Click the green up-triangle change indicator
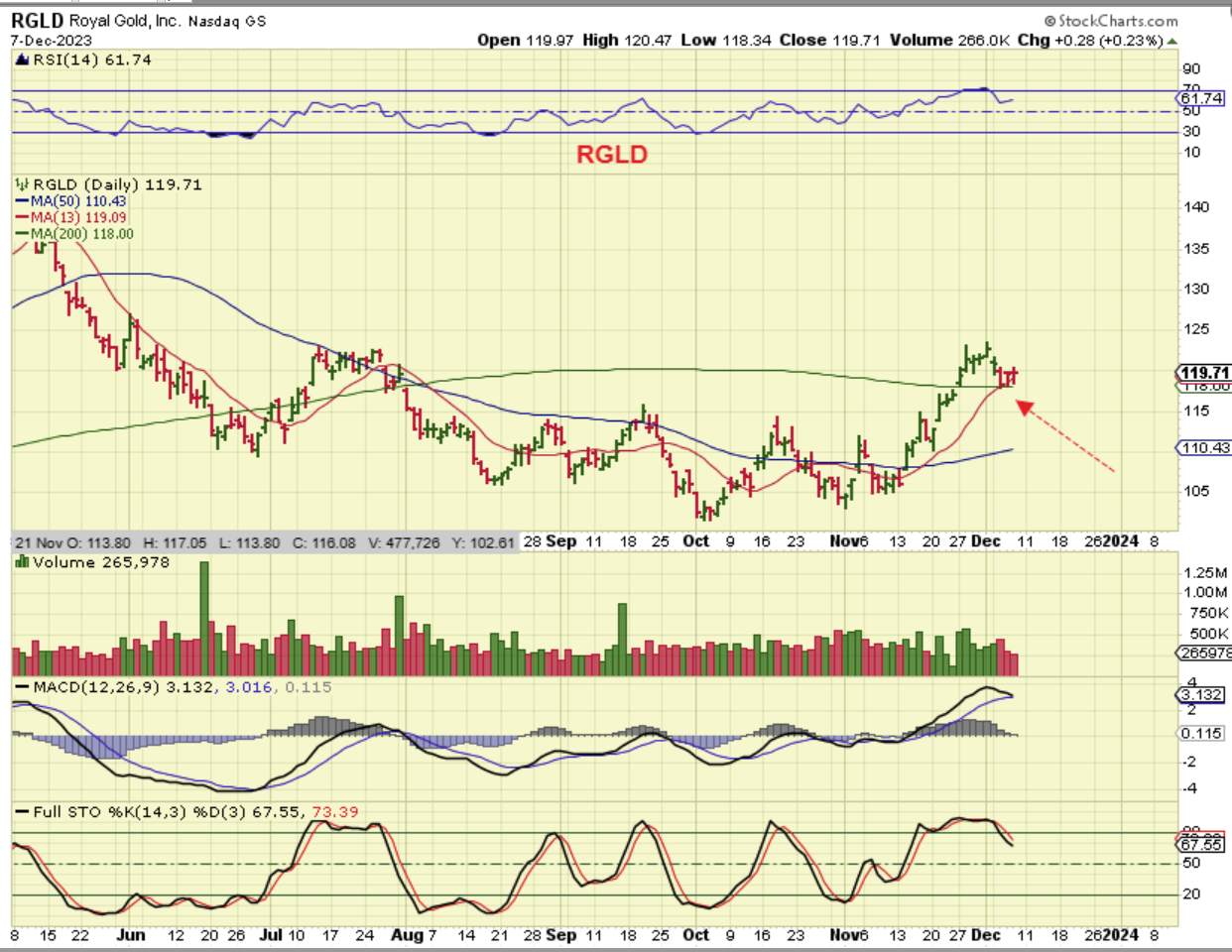Viewport: 1232px width, 952px height. coord(1172,42)
